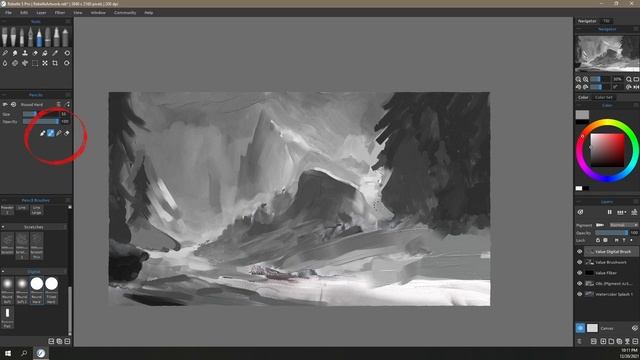Screen dimensions: 640x360
Task: Open the layer blending mode dropdown
Action: [624, 225]
